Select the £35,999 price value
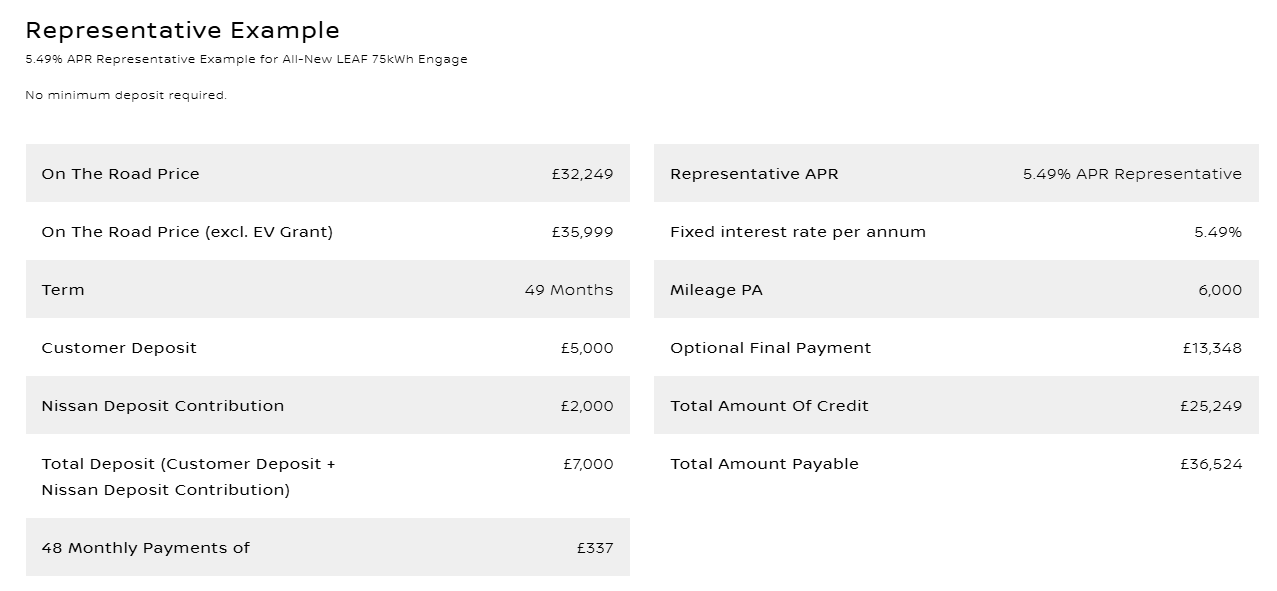1277x591 pixels. click(x=582, y=232)
